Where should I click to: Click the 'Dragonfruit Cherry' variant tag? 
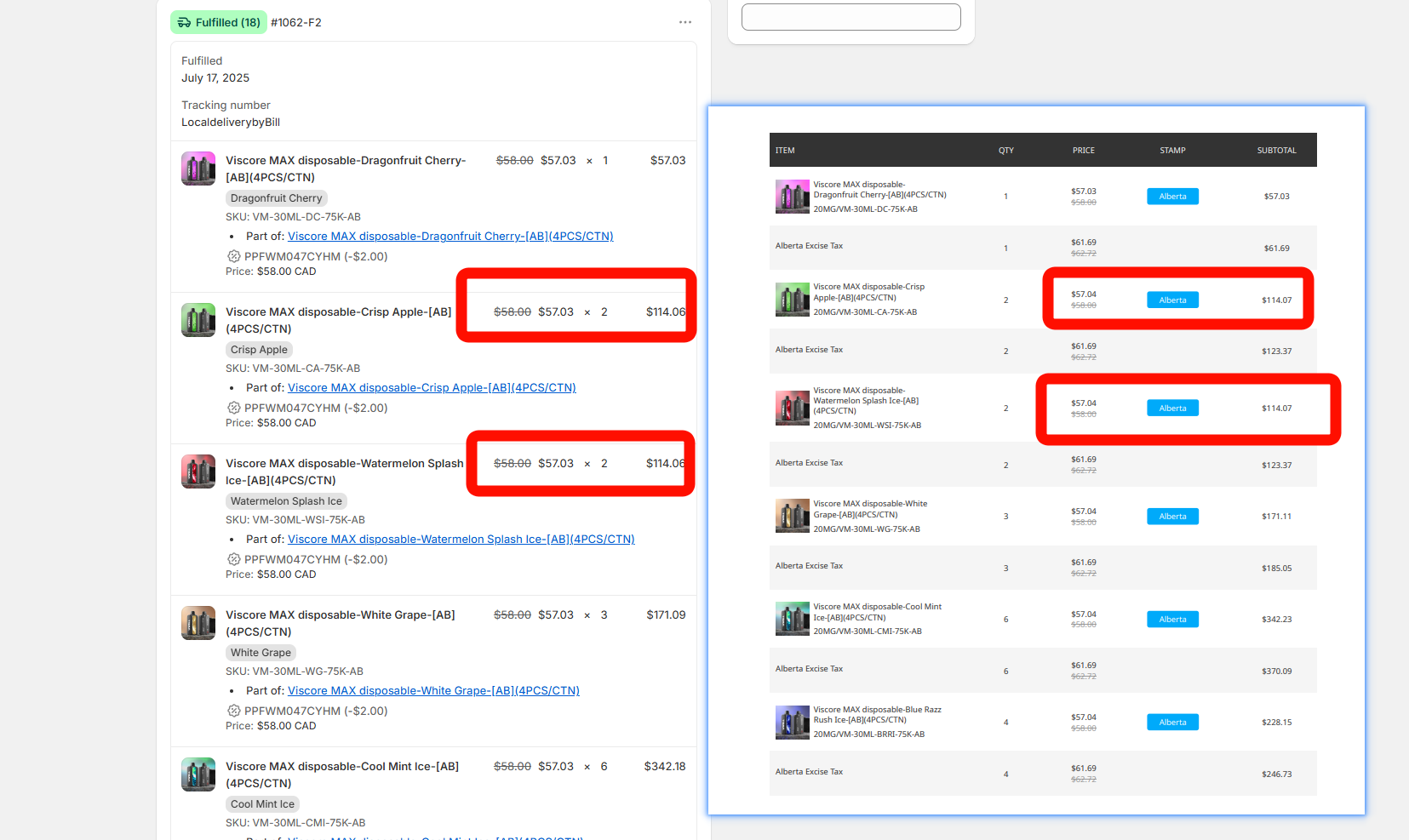276,198
